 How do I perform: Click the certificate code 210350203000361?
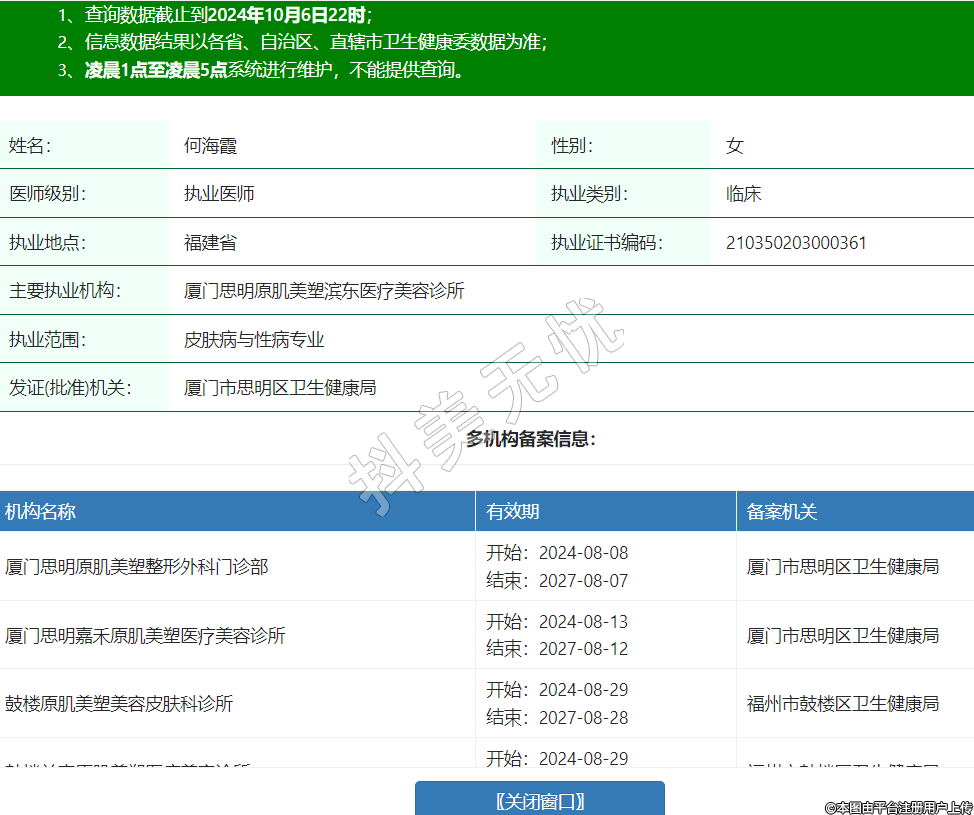coord(796,243)
